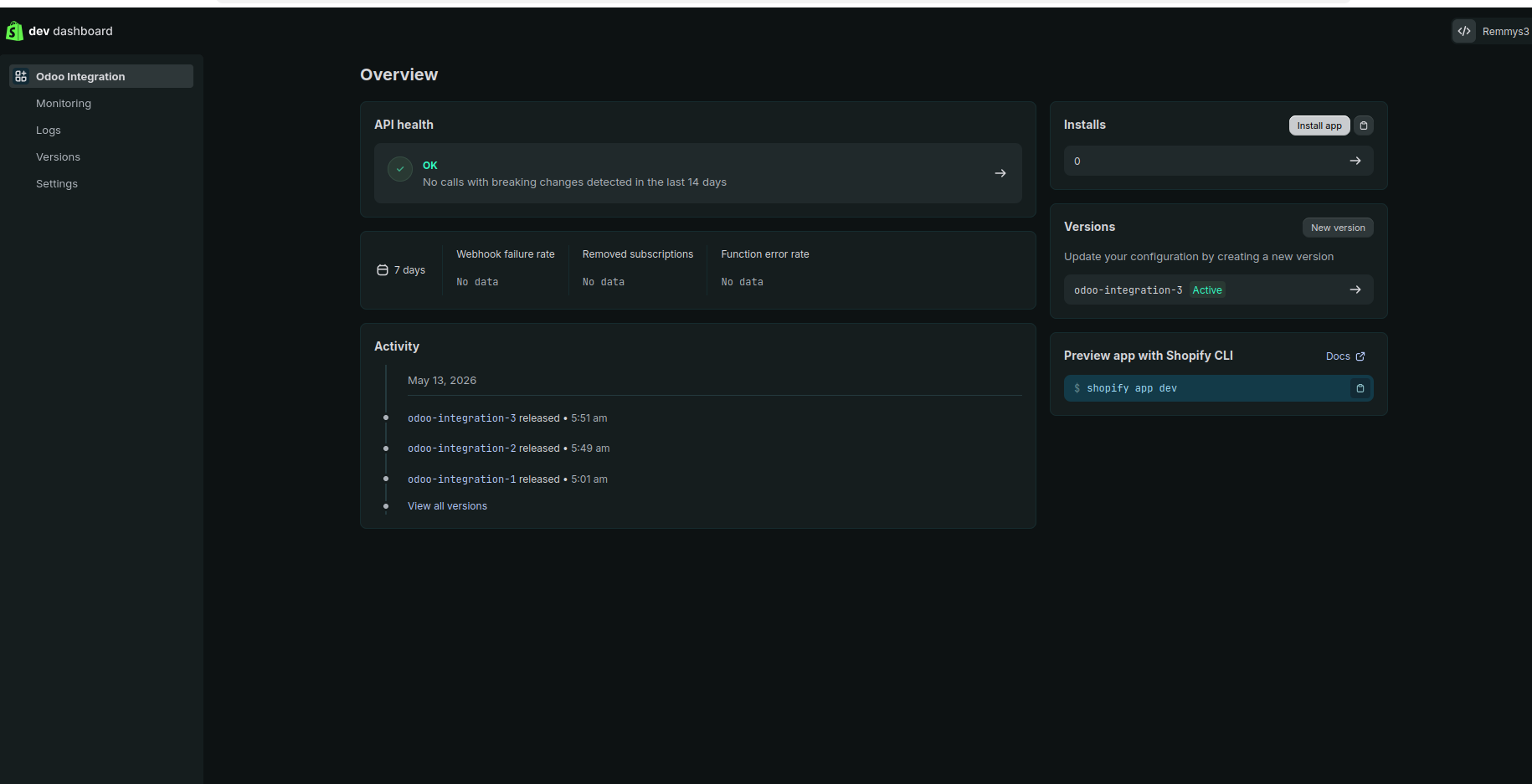
Task: Click the No calls with breaking changes message
Action: 574,182
